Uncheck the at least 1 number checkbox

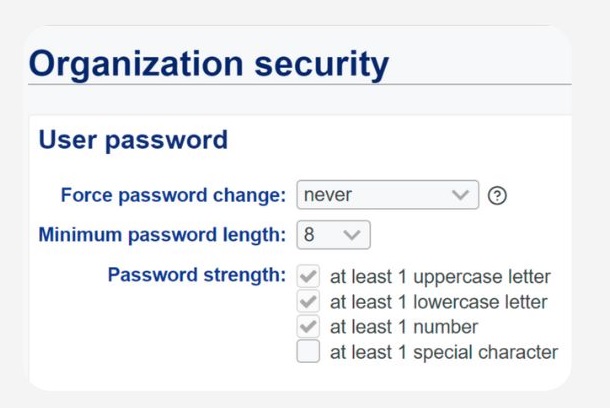(309, 327)
